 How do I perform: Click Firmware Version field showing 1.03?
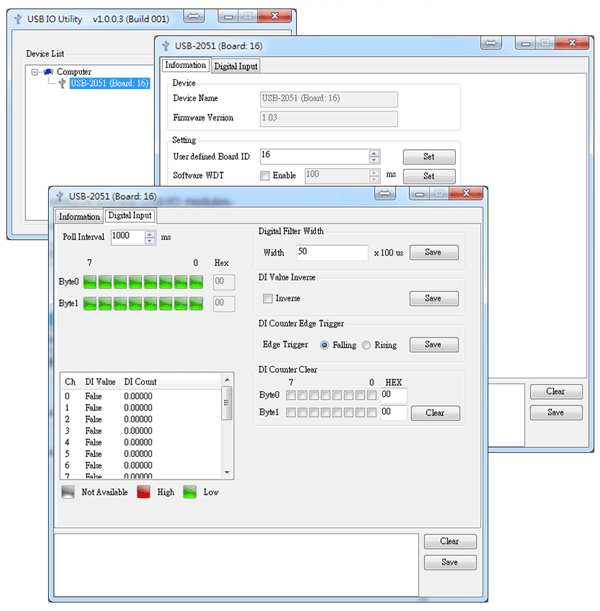tap(329, 118)
